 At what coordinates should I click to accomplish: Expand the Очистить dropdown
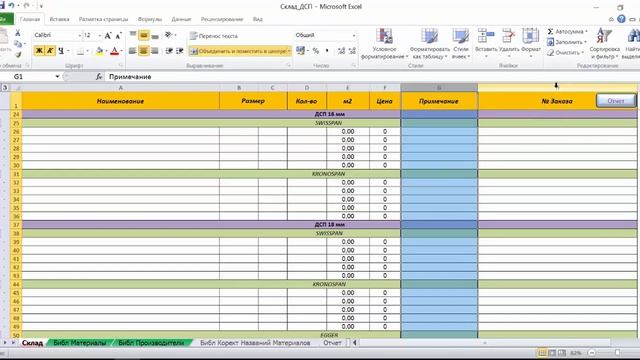point(582,53)
